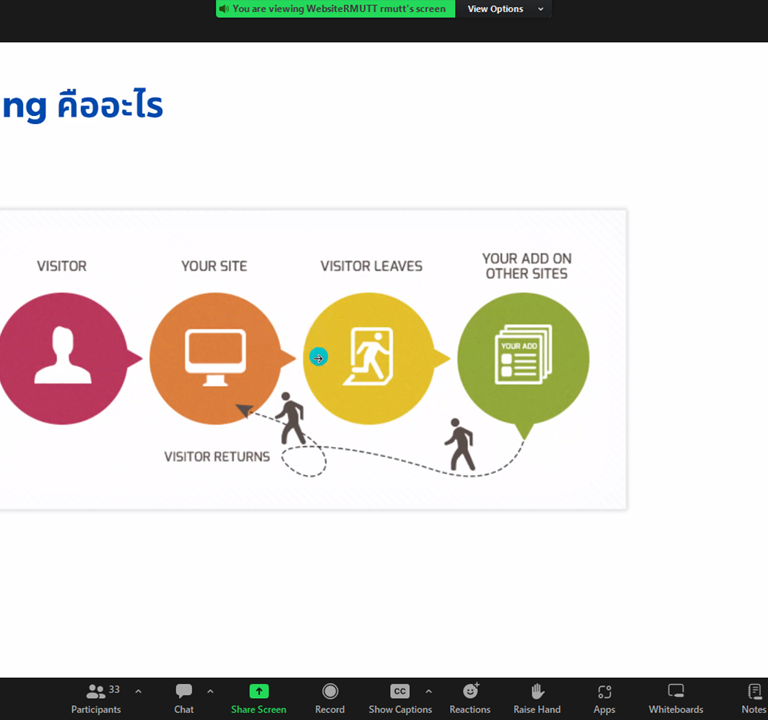
Task: Click the blue Thai slide title text
Action: point(82,105)
